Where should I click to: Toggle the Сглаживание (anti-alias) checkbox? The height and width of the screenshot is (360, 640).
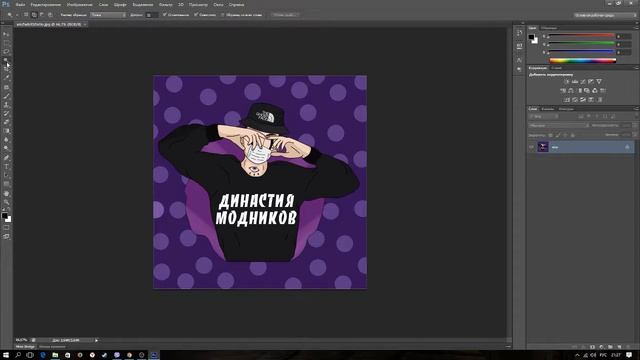164,15
